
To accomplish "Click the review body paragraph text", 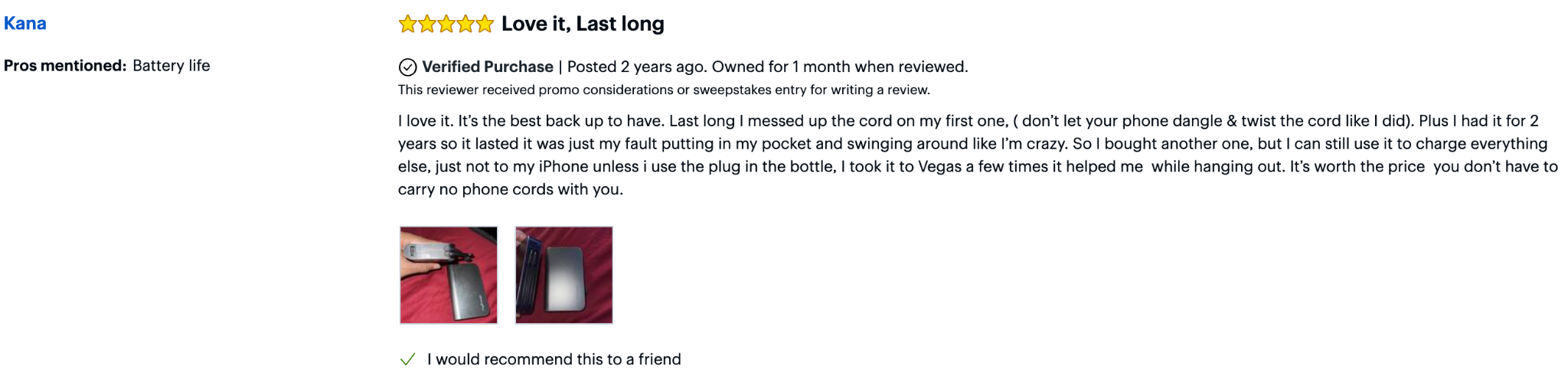I will (x=972, y=144).
